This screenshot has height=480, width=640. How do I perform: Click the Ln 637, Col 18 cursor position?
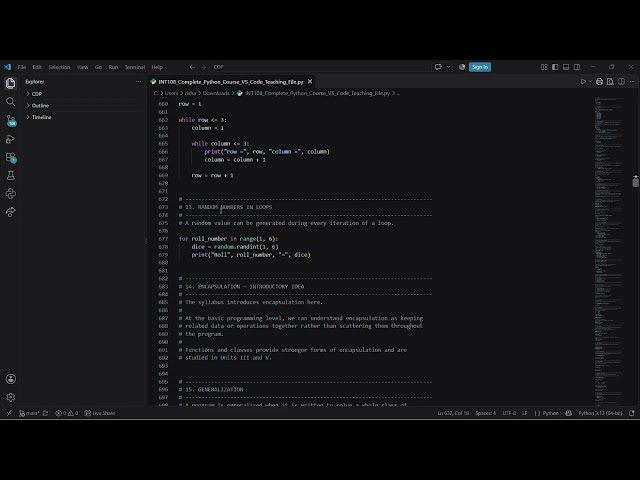click(453, 413)
